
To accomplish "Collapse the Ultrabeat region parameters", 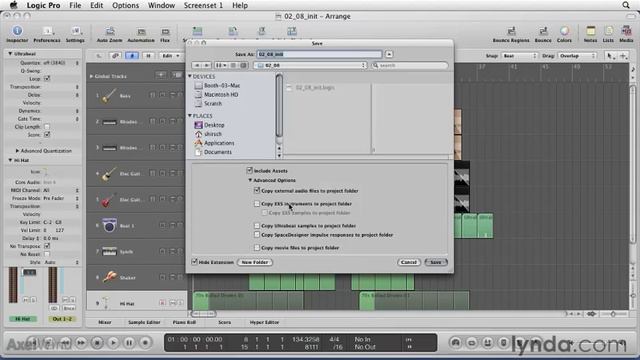I will pos(10,53).
